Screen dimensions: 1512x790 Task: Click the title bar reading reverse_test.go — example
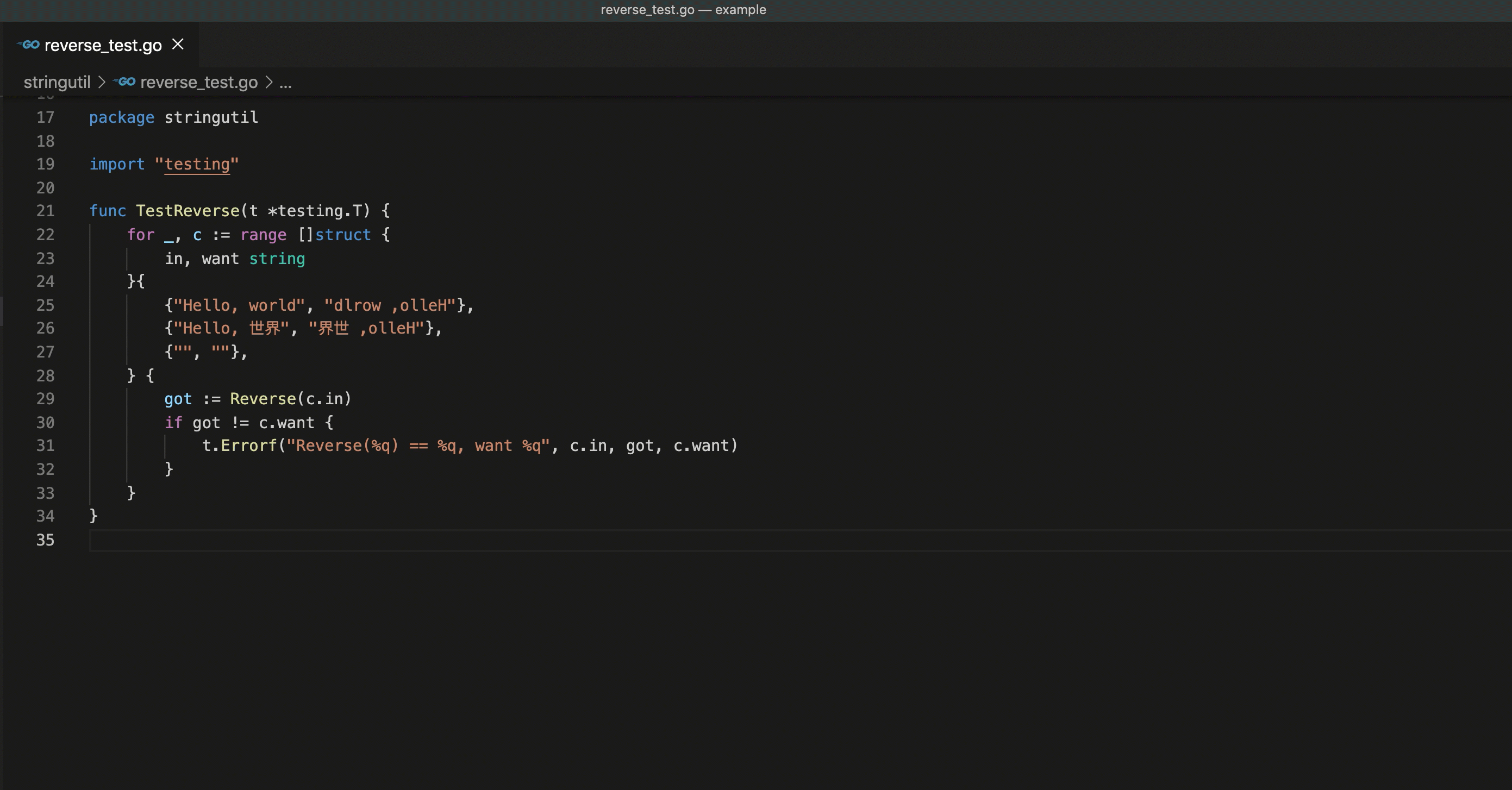click(x=683, y=9)
